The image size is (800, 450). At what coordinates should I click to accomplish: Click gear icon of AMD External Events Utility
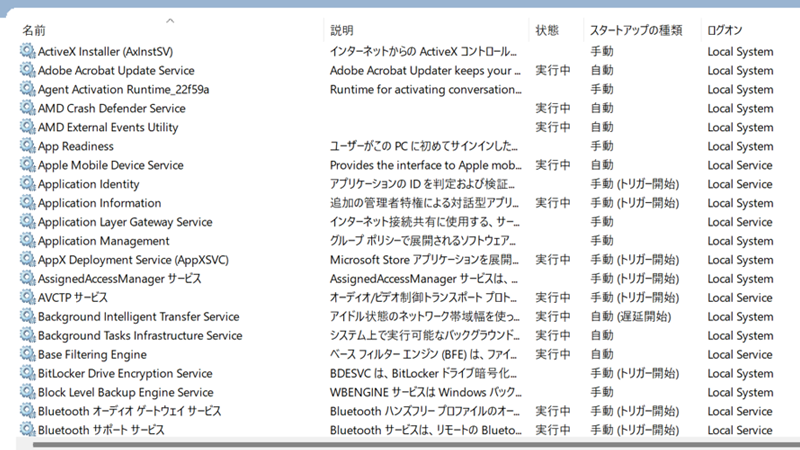click(27, 127)
